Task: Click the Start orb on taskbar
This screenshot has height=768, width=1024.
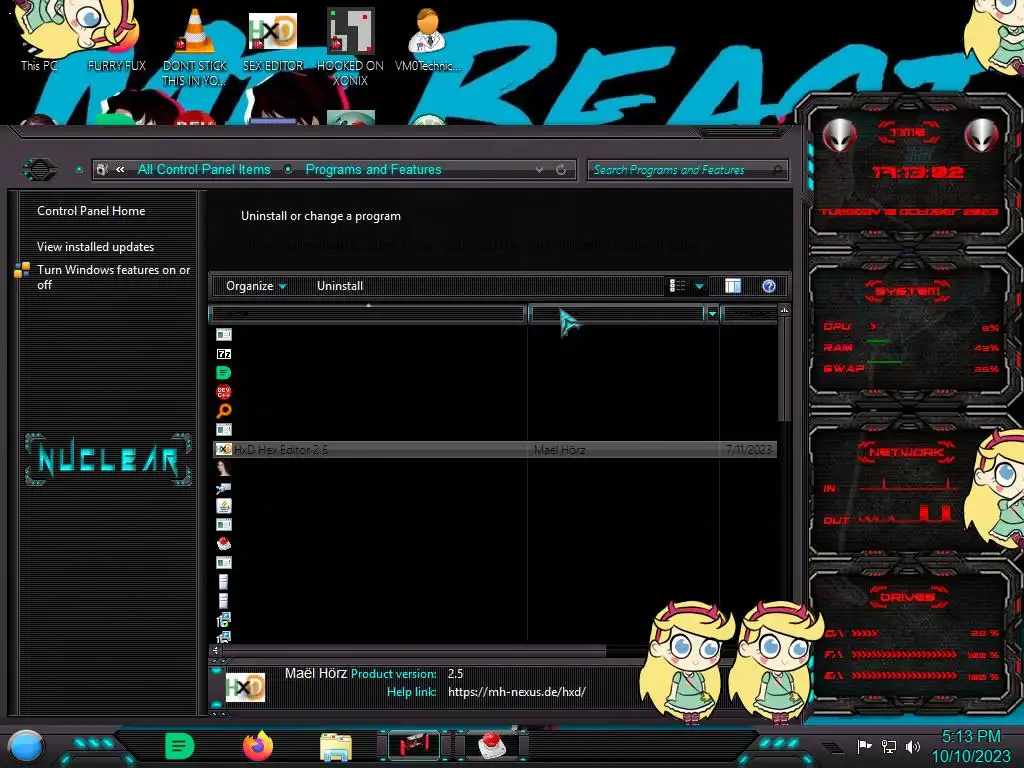Action: [x=26, y=746]
